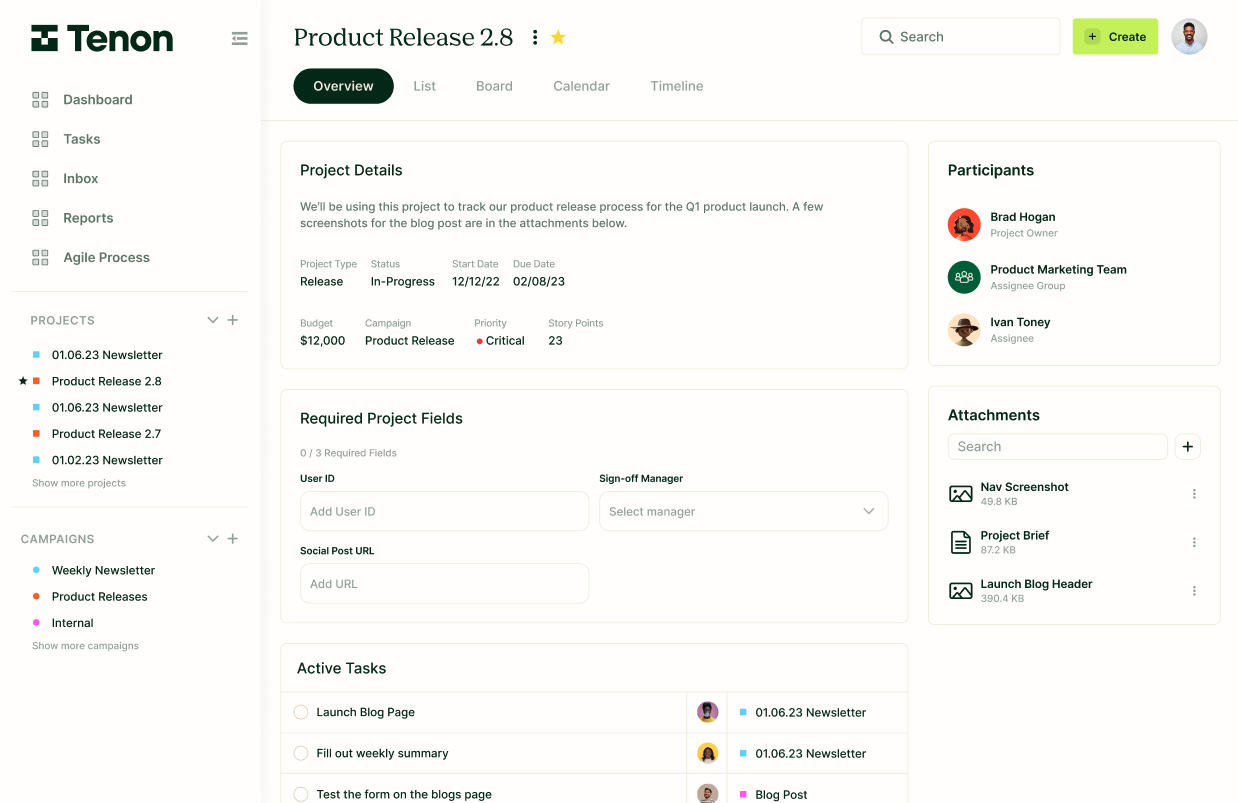This screenshot has height=803, width=1238.
Task: Click the yellow favorite star beside project title
Action: click(558, 37)
